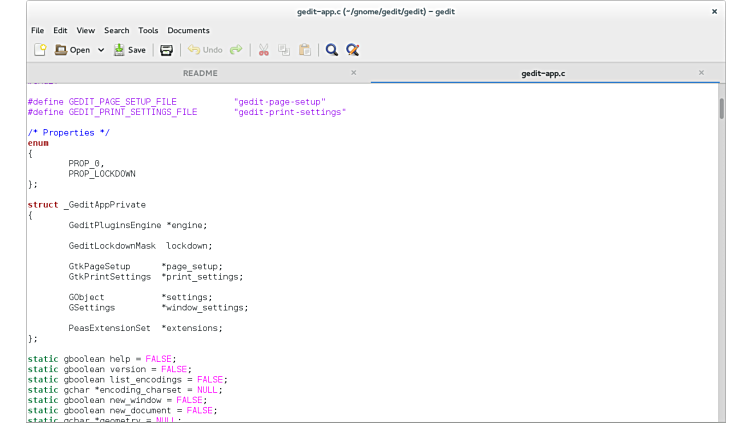Click the Open folder icon

(x=60, y=50)
